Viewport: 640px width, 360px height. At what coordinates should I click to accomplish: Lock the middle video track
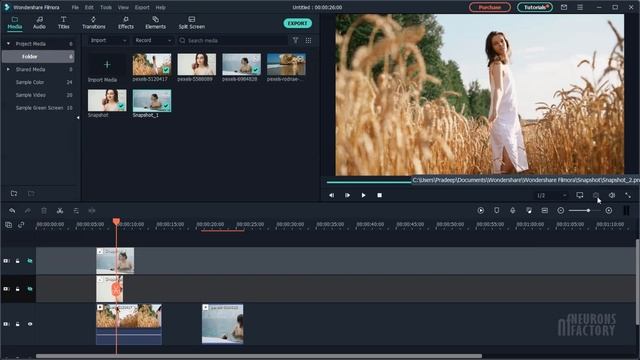(18, 289)
